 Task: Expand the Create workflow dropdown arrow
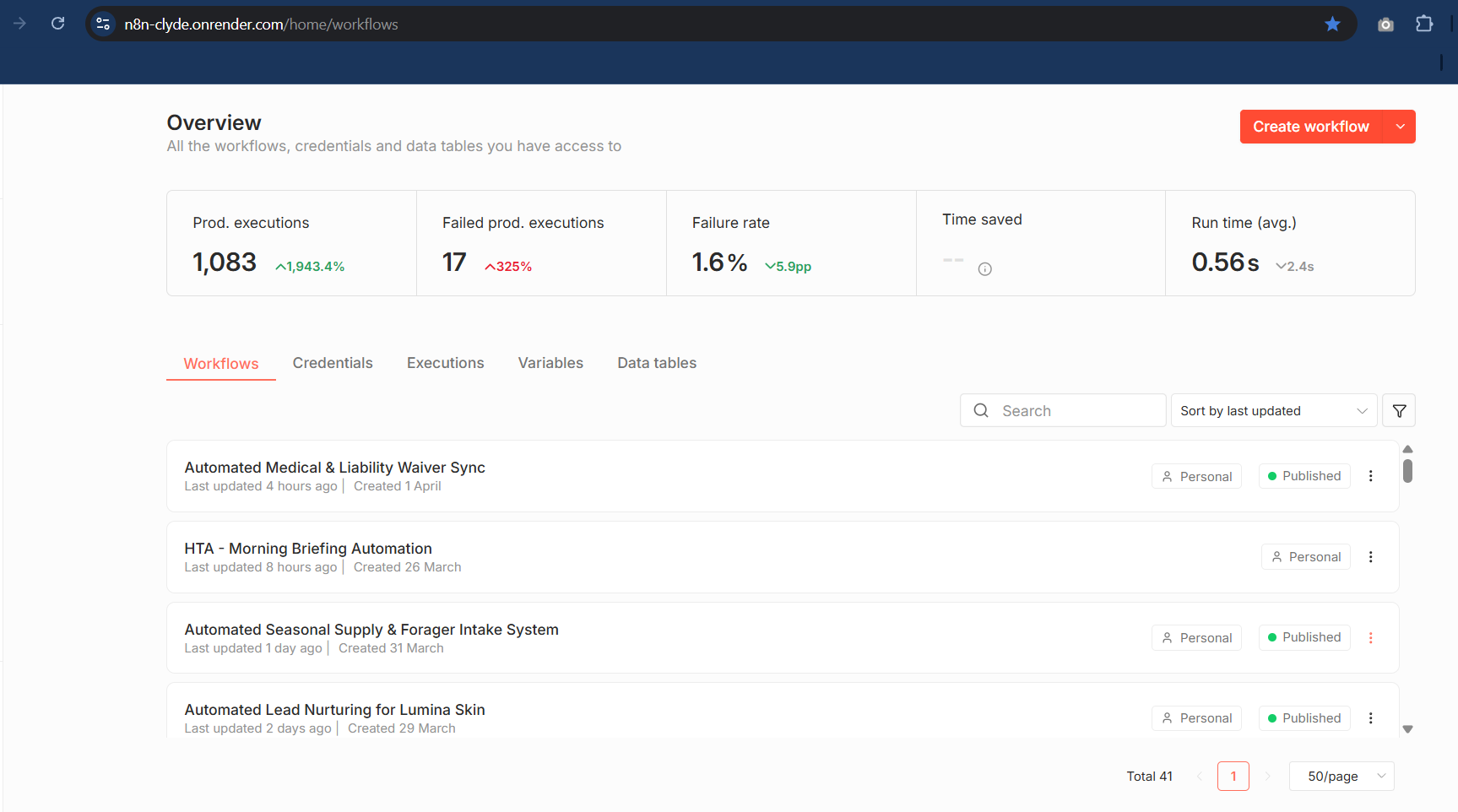[1400, 127]
